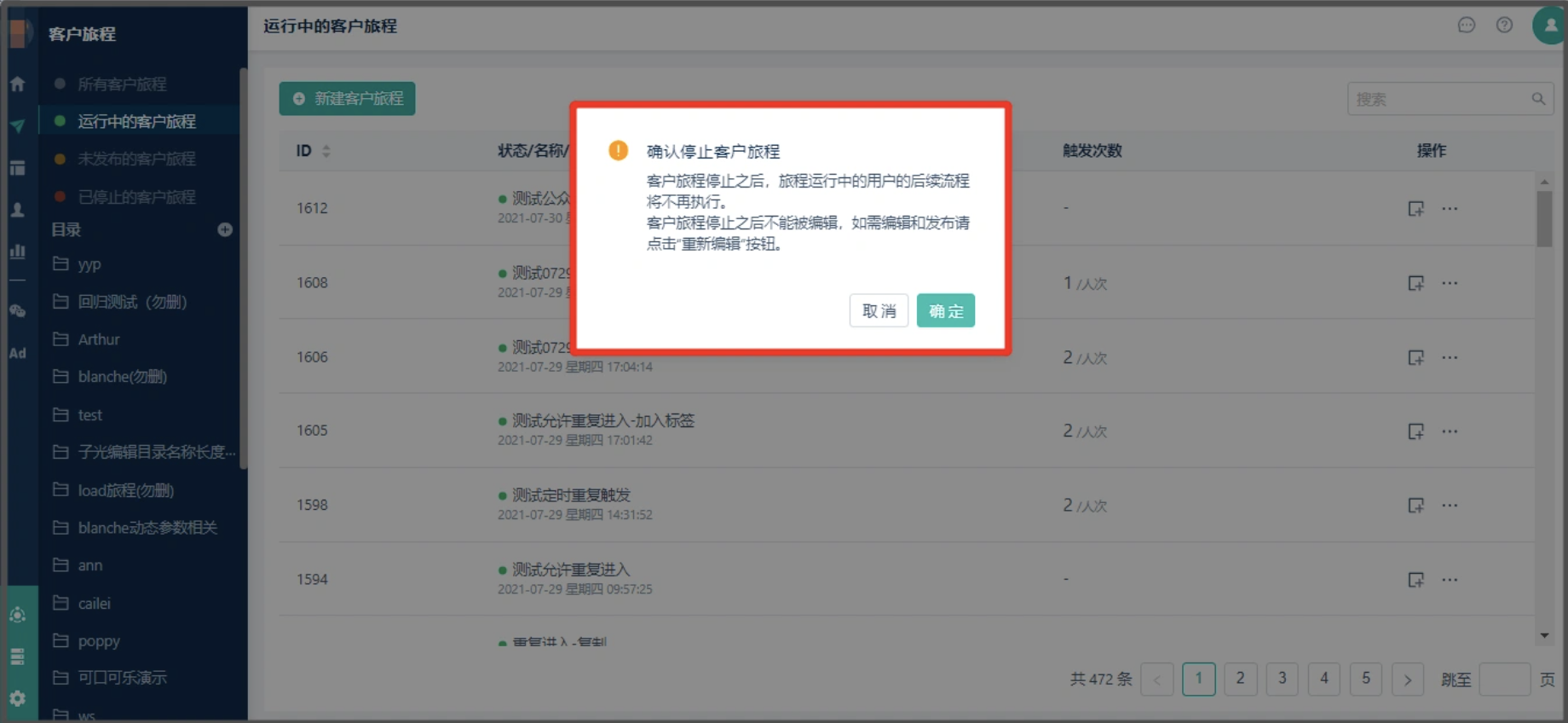Viewport: 1568px width, 723px height.
Task: Open the help question mark icon
Action: tap(1504, 25)
